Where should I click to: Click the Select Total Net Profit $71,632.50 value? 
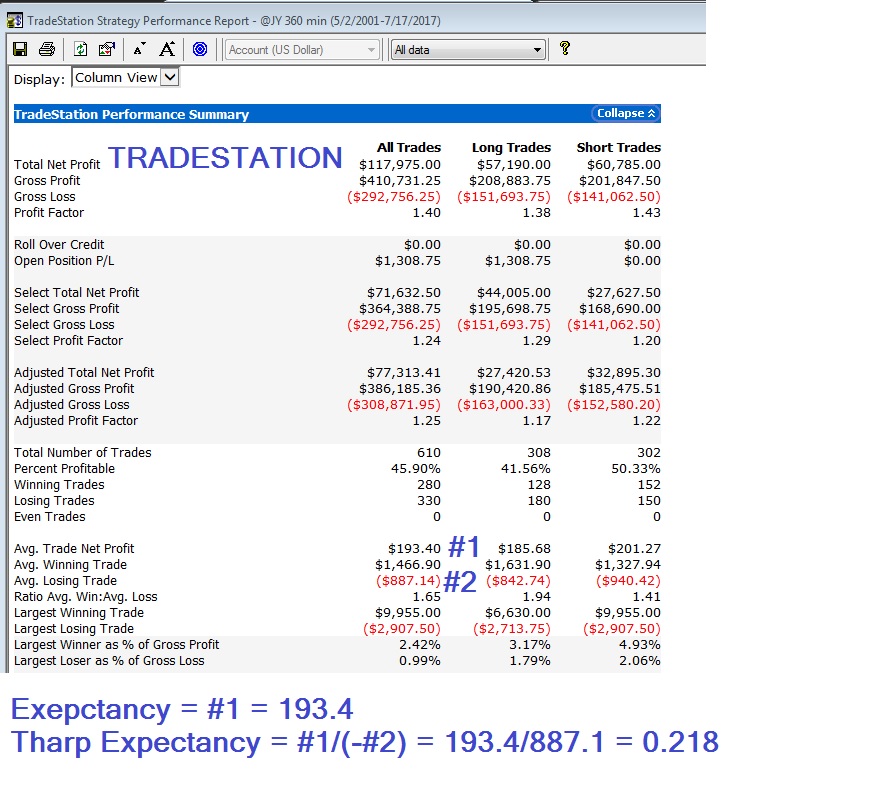pos(404,293)
